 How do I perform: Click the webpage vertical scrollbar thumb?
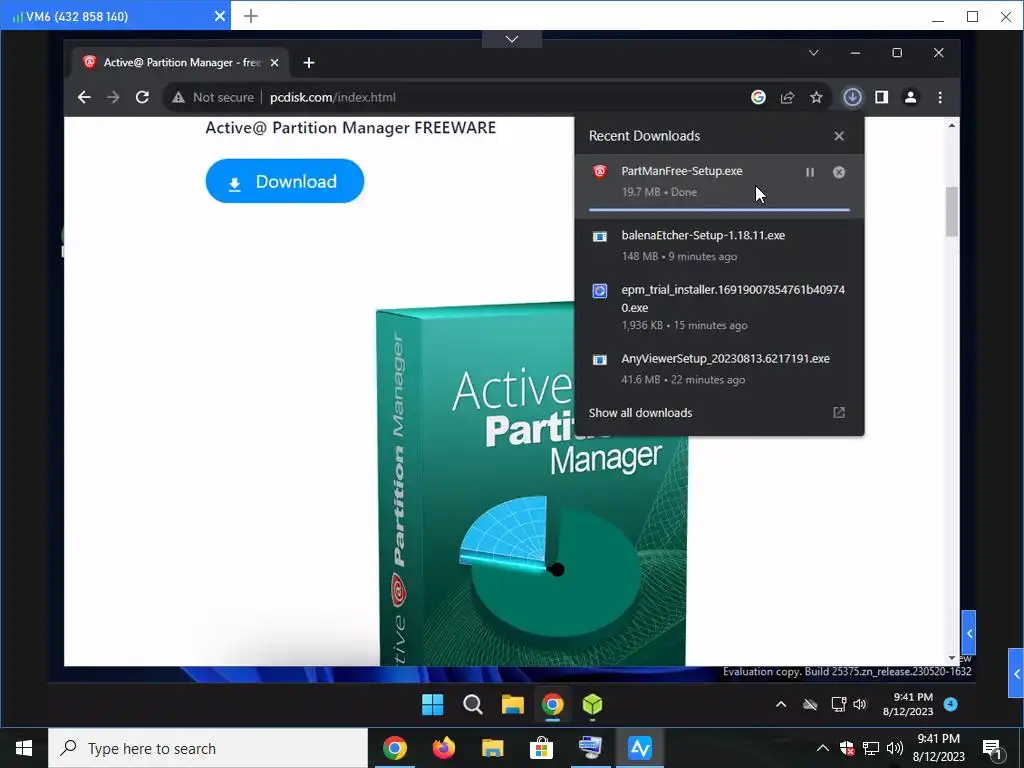(x=952, y=212)
